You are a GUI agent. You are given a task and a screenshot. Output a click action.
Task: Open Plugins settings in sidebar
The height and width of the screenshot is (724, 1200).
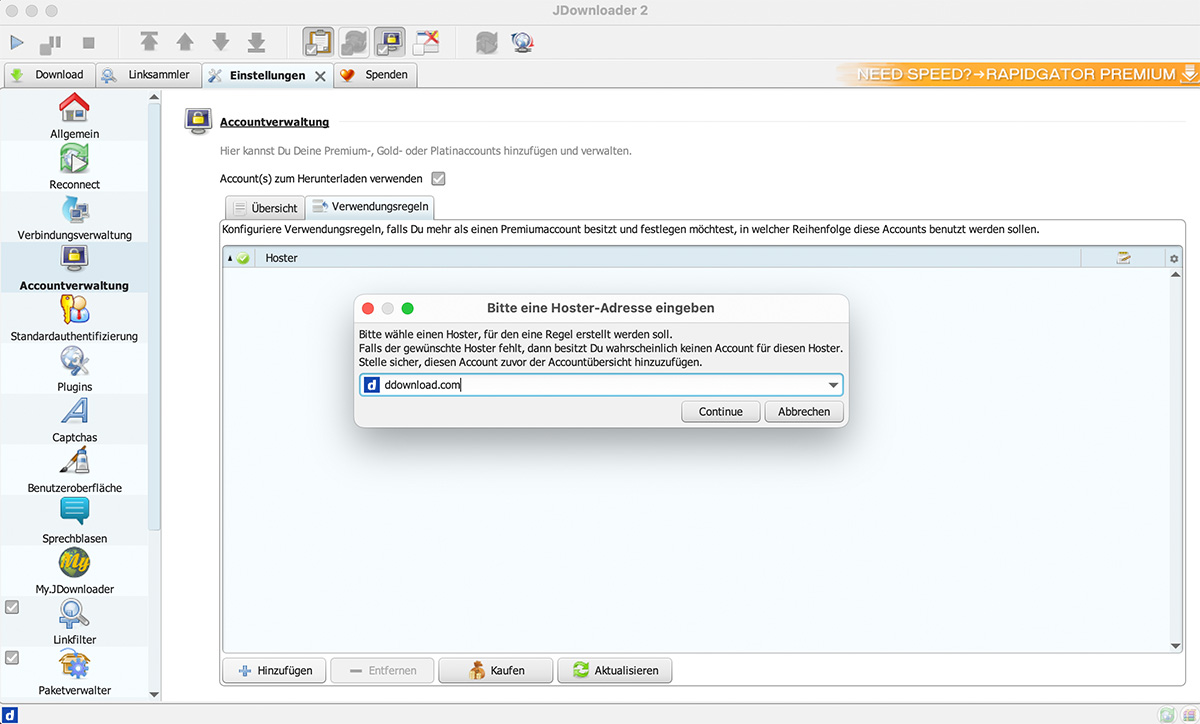point(75,369)
